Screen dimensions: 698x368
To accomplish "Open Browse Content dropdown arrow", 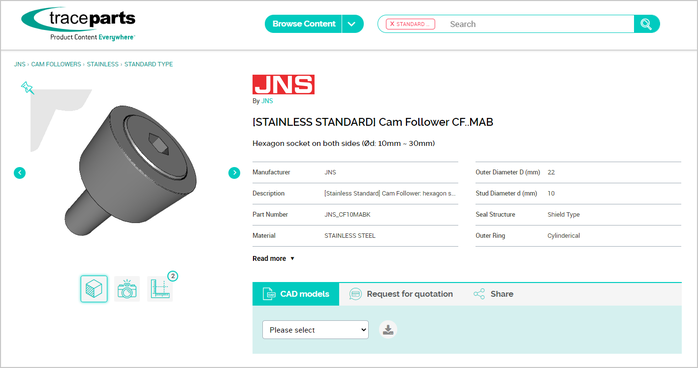I will [353, 24].
